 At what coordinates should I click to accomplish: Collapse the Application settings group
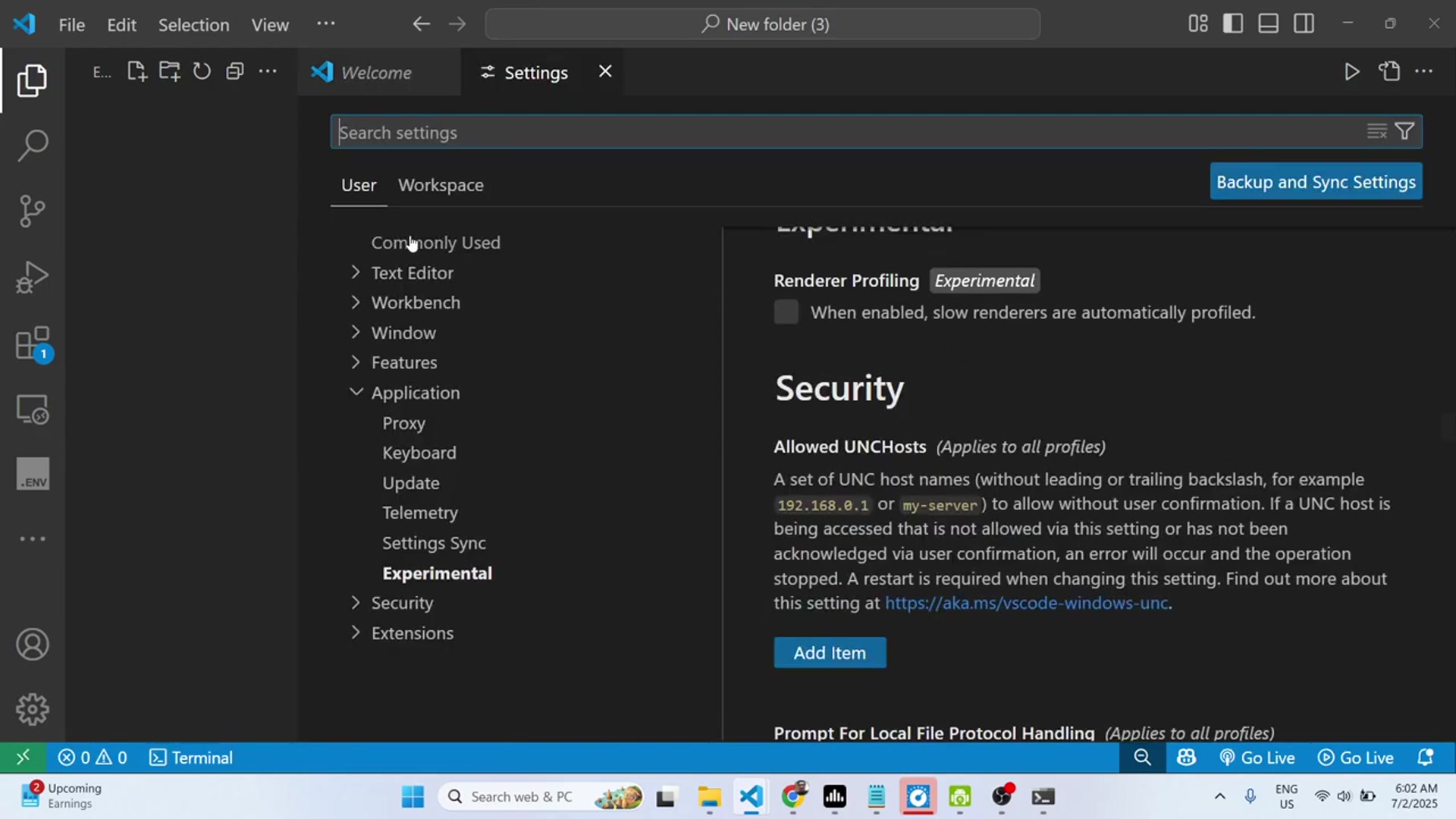[356, 392]
